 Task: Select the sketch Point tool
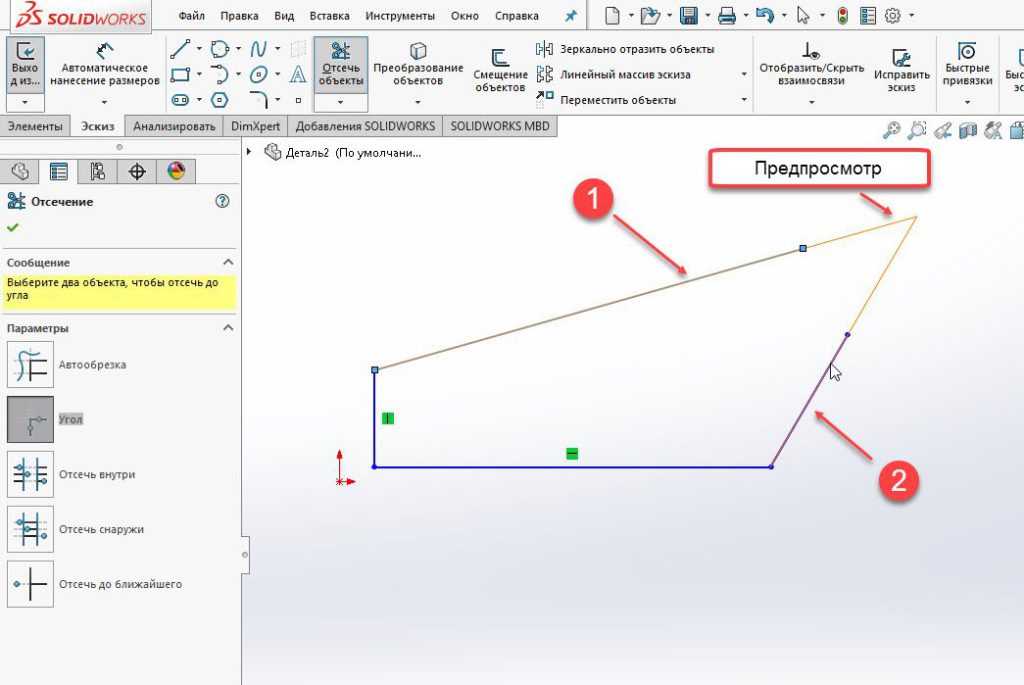pyautogui.click(x=298, y=101)
